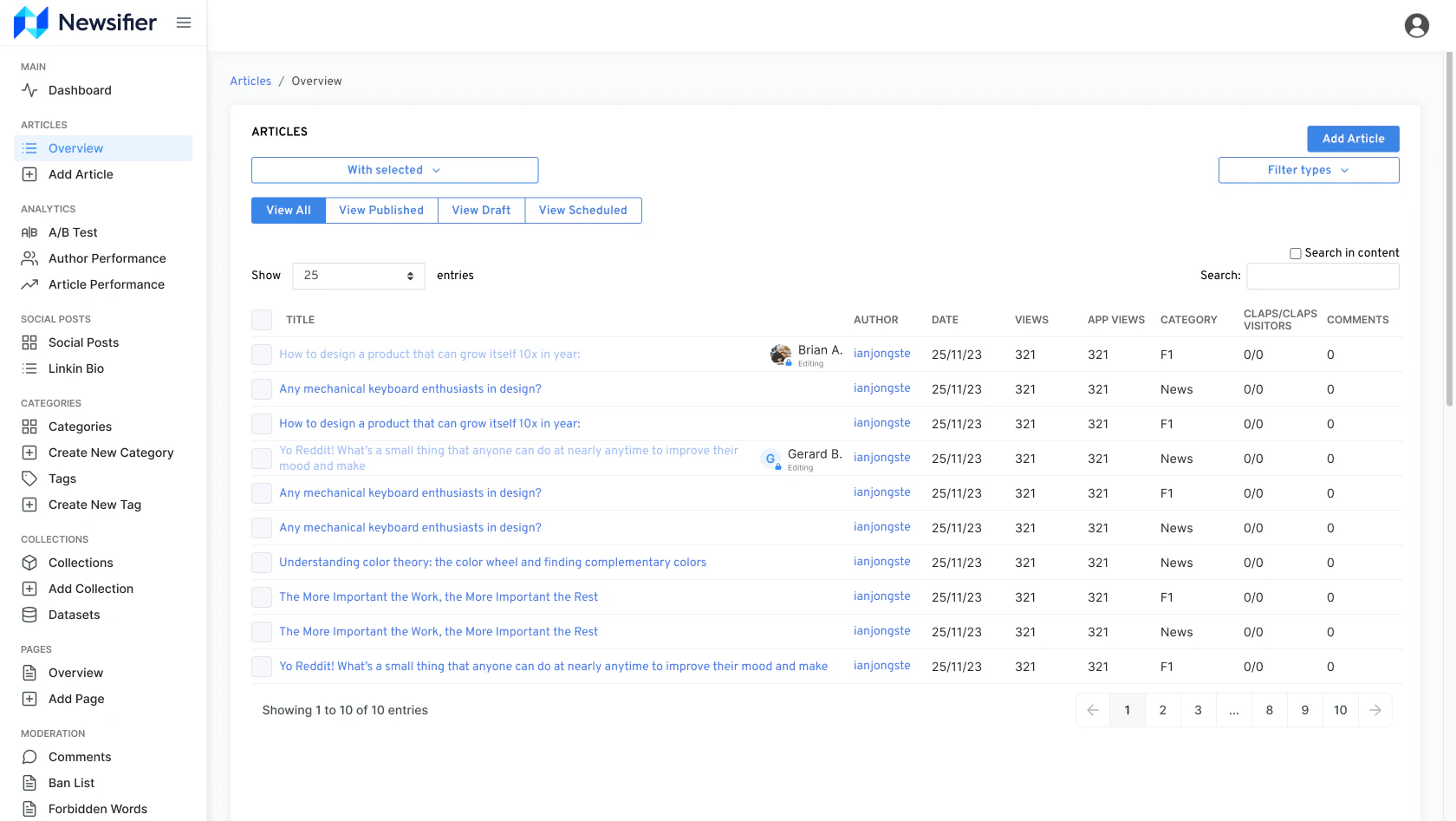Screen dimensions: 1456x821
Task: Switch to the View Draft tab
Action: [481, 210]
